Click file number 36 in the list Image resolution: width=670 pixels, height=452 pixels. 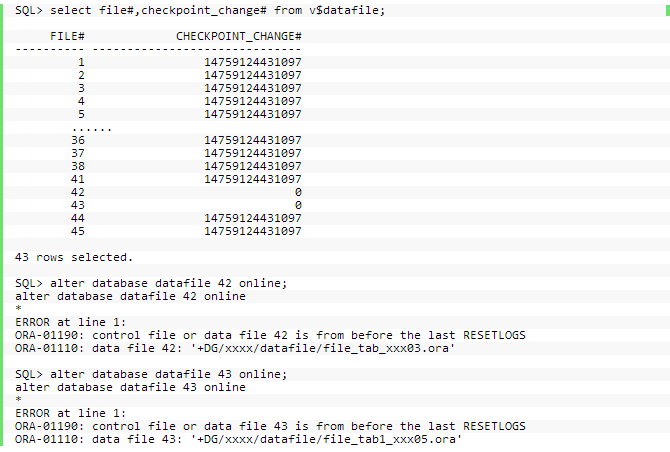pyautogui.click(x=78, y=140)
